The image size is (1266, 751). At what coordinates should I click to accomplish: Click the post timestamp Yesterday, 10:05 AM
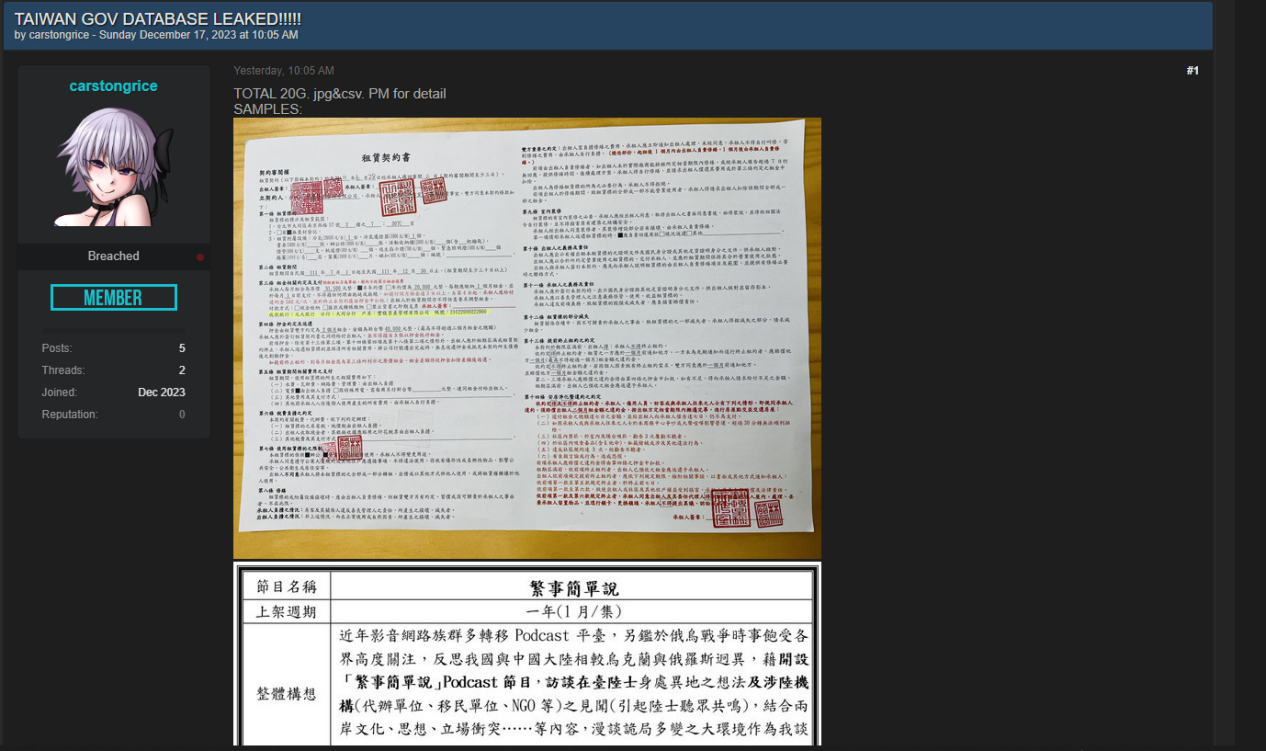pos(284,71)
